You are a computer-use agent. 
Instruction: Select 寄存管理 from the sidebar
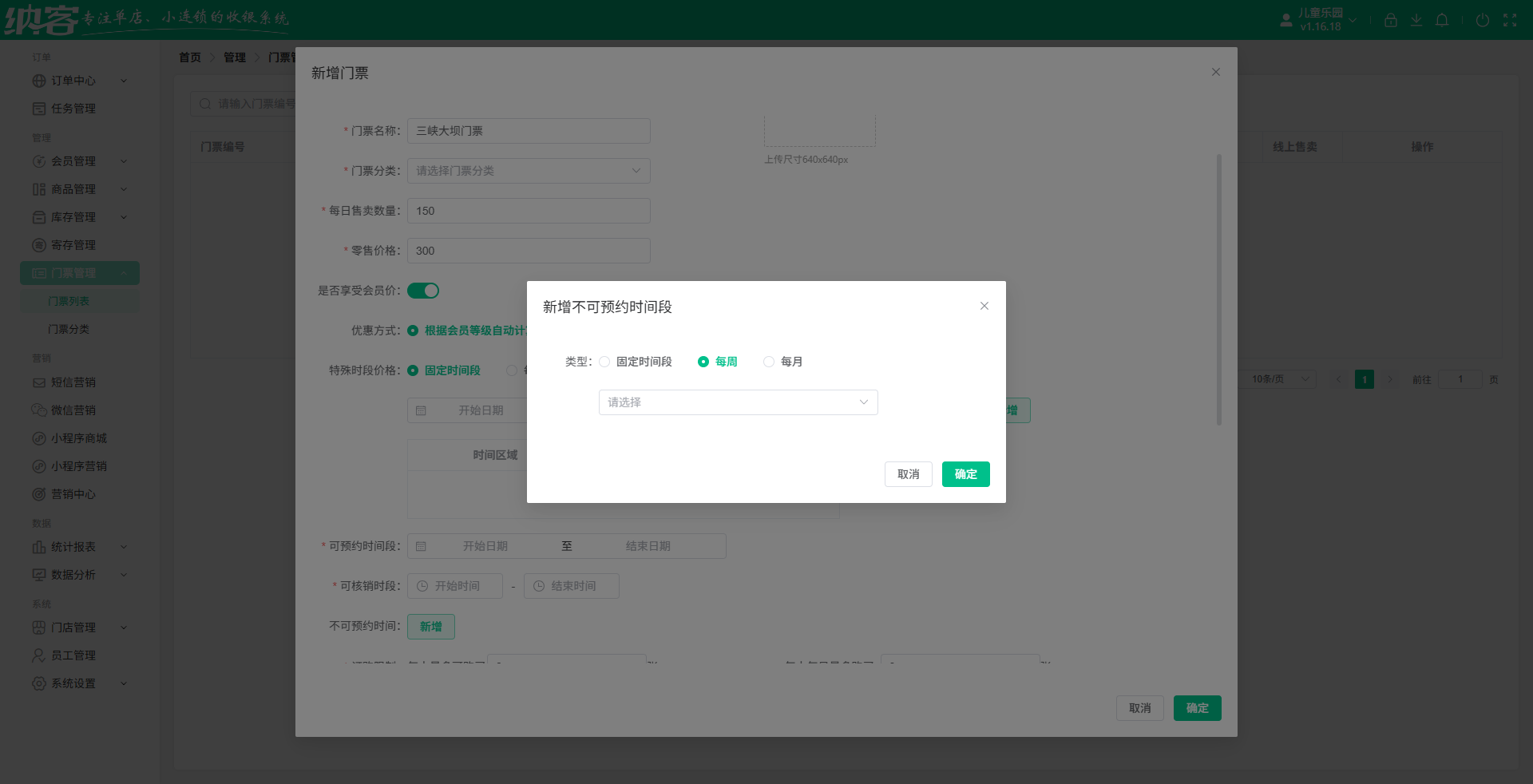pos(73,244)
